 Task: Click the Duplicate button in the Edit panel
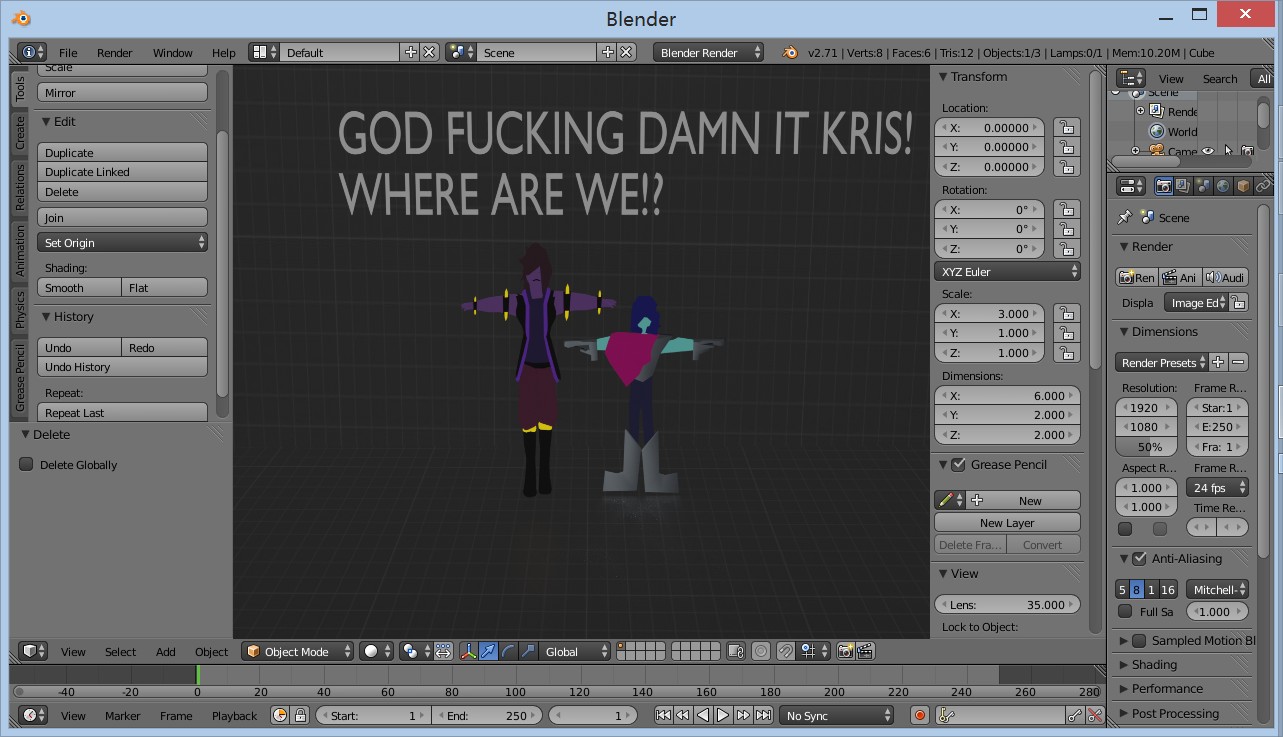click(x=122, y=152)
